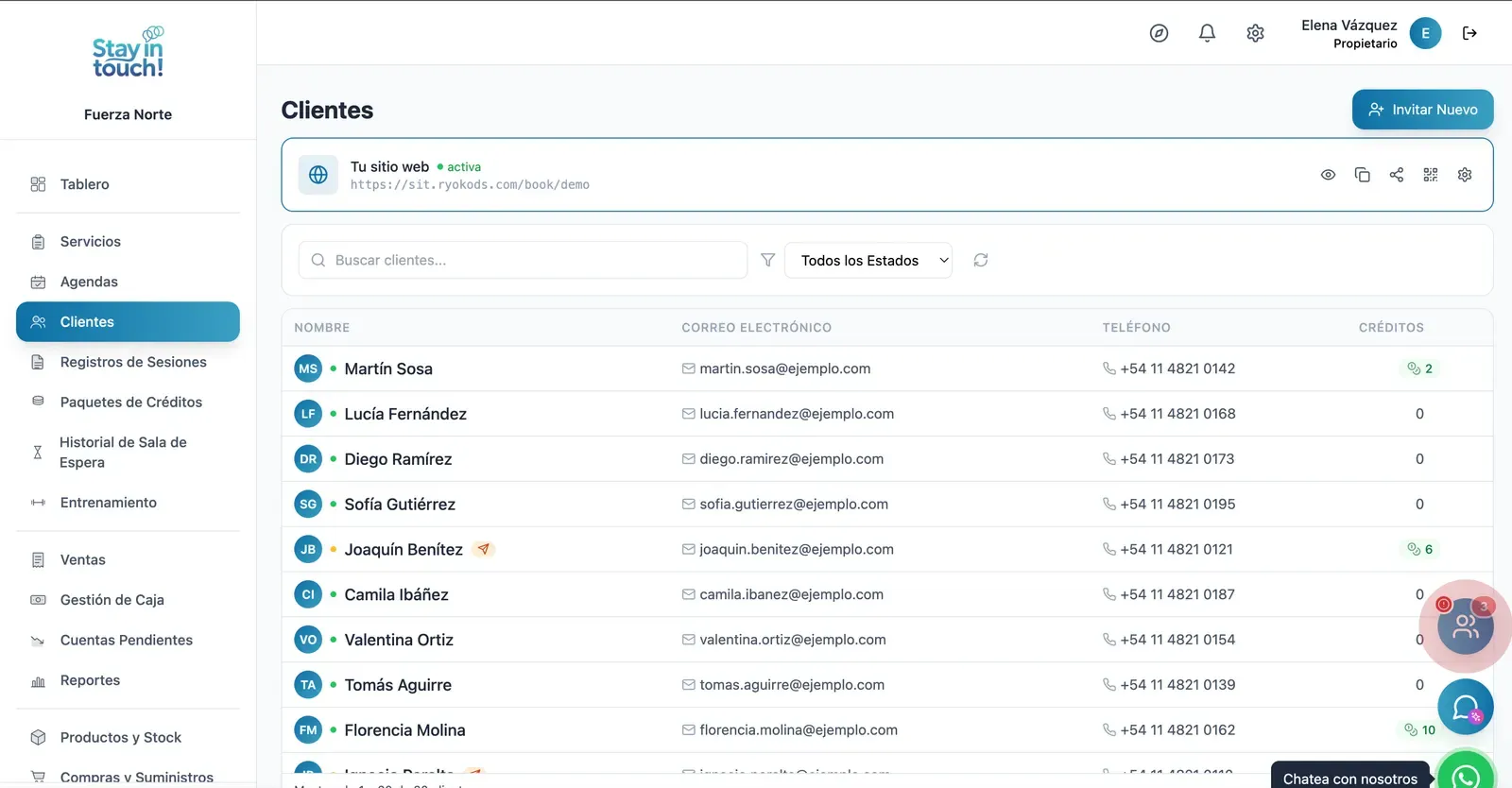Click Elena Vázquez profile avatar
Image resolution: width=1512 pixels, height=788 pixels.
(1425, 33)
